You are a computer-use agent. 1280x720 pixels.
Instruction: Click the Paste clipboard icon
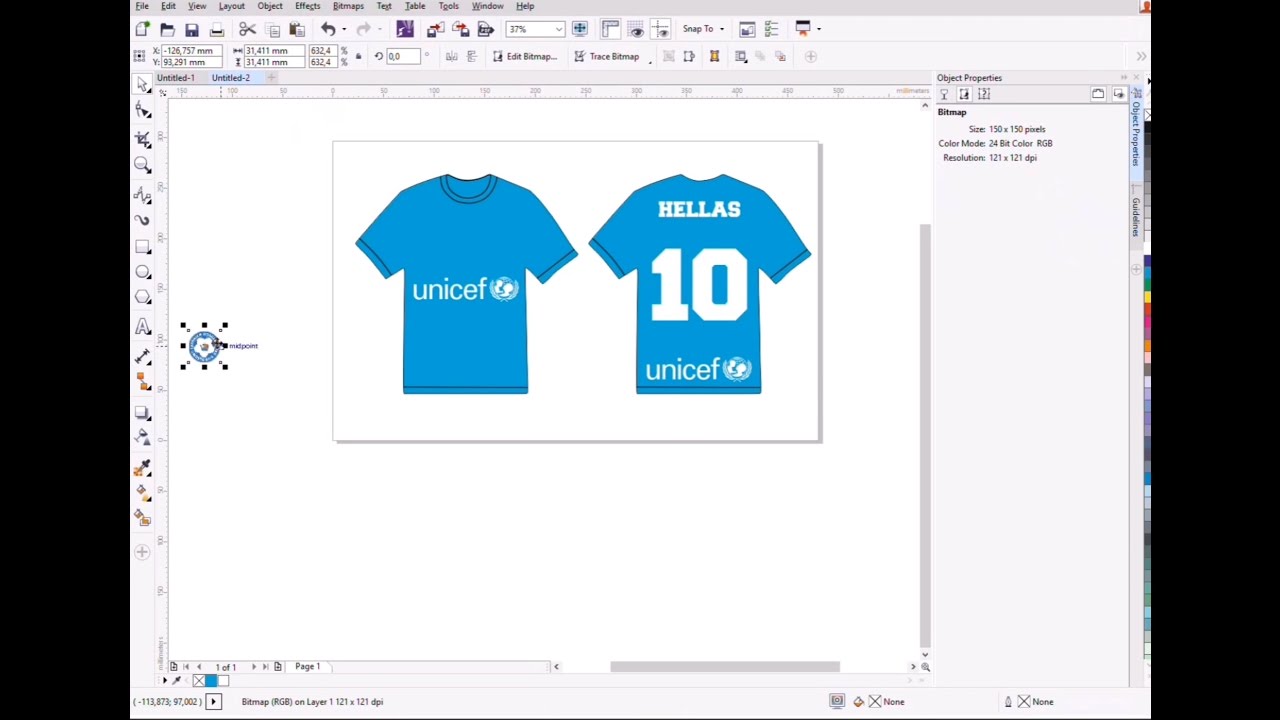(x=296, y=29)
